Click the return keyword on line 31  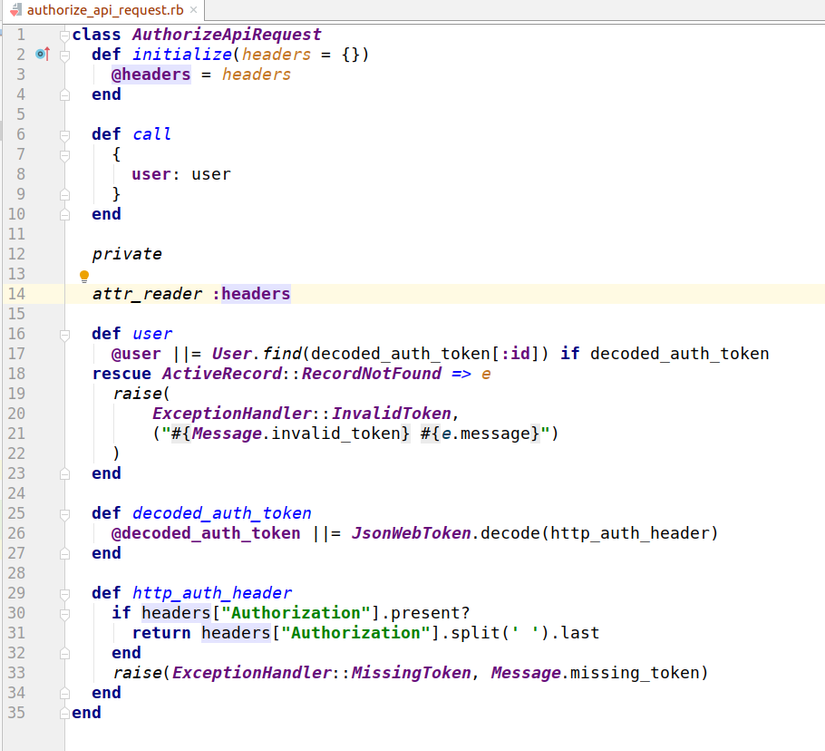[x=161, y=633]
